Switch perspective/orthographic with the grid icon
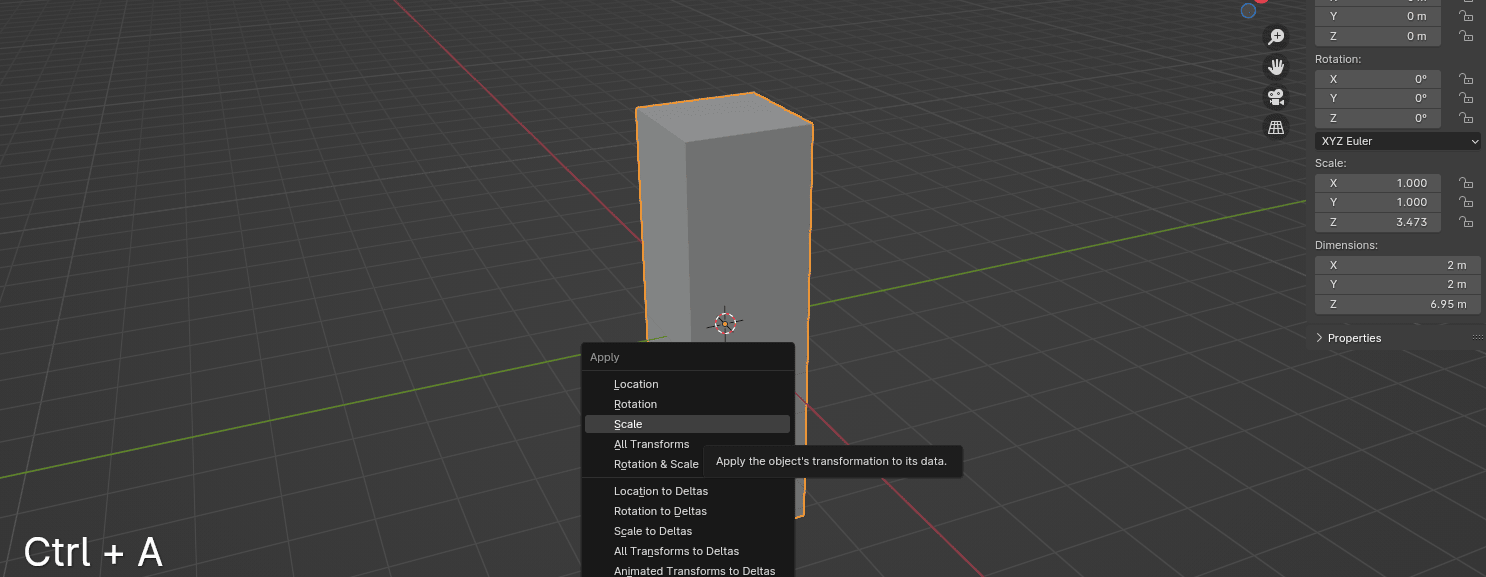Image resolution: width=1486 pixels, height=577 pixels. pyautogui.click(x=1276, y=127)
